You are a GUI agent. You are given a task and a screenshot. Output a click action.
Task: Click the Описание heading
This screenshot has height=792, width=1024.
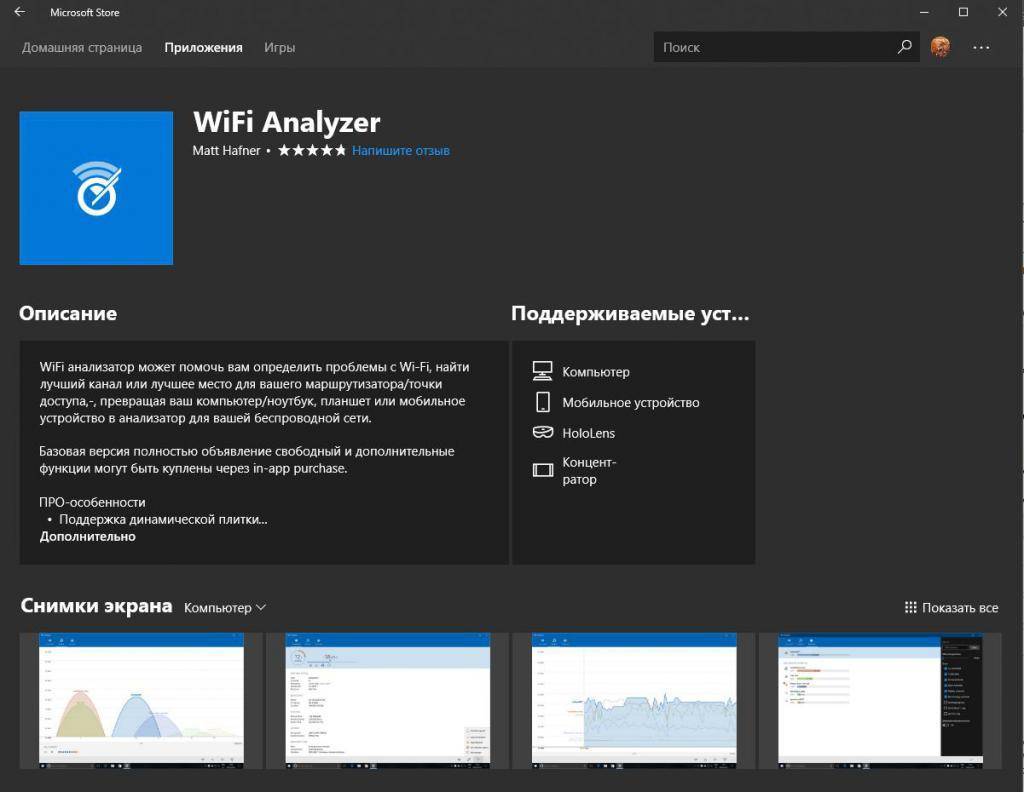68,313
